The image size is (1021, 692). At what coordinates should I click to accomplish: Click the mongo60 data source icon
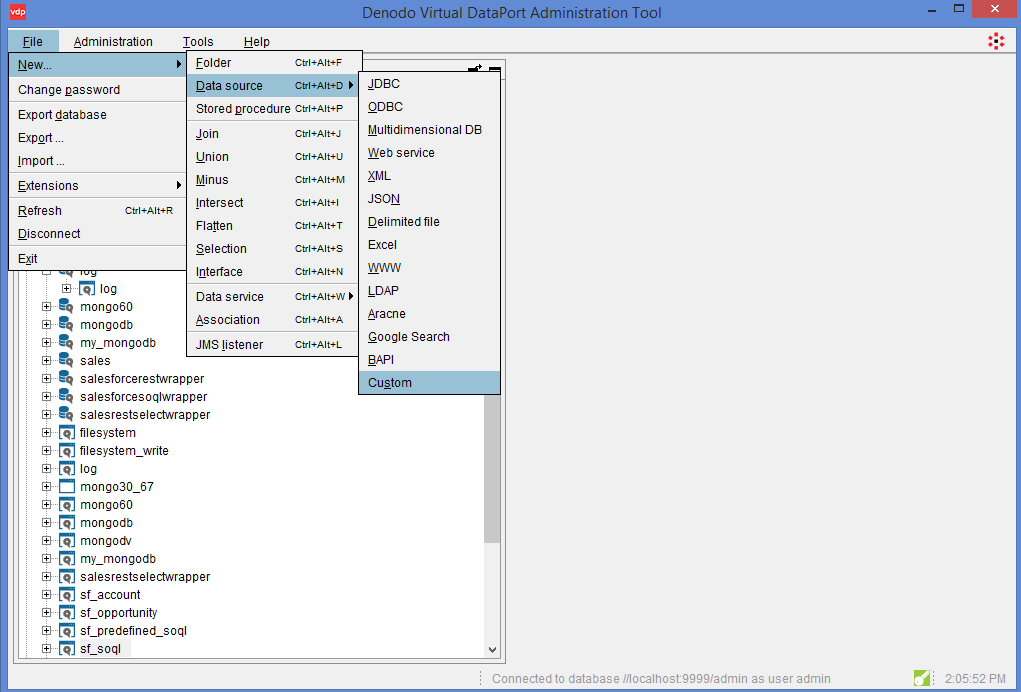66,306
